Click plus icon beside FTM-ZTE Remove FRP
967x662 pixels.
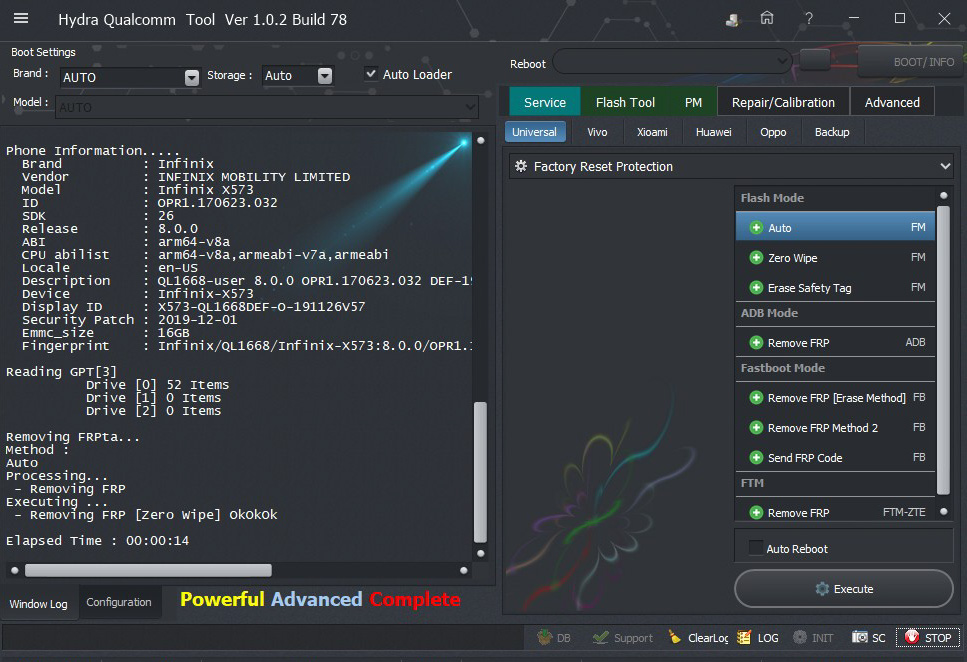[x=756, y=513]
